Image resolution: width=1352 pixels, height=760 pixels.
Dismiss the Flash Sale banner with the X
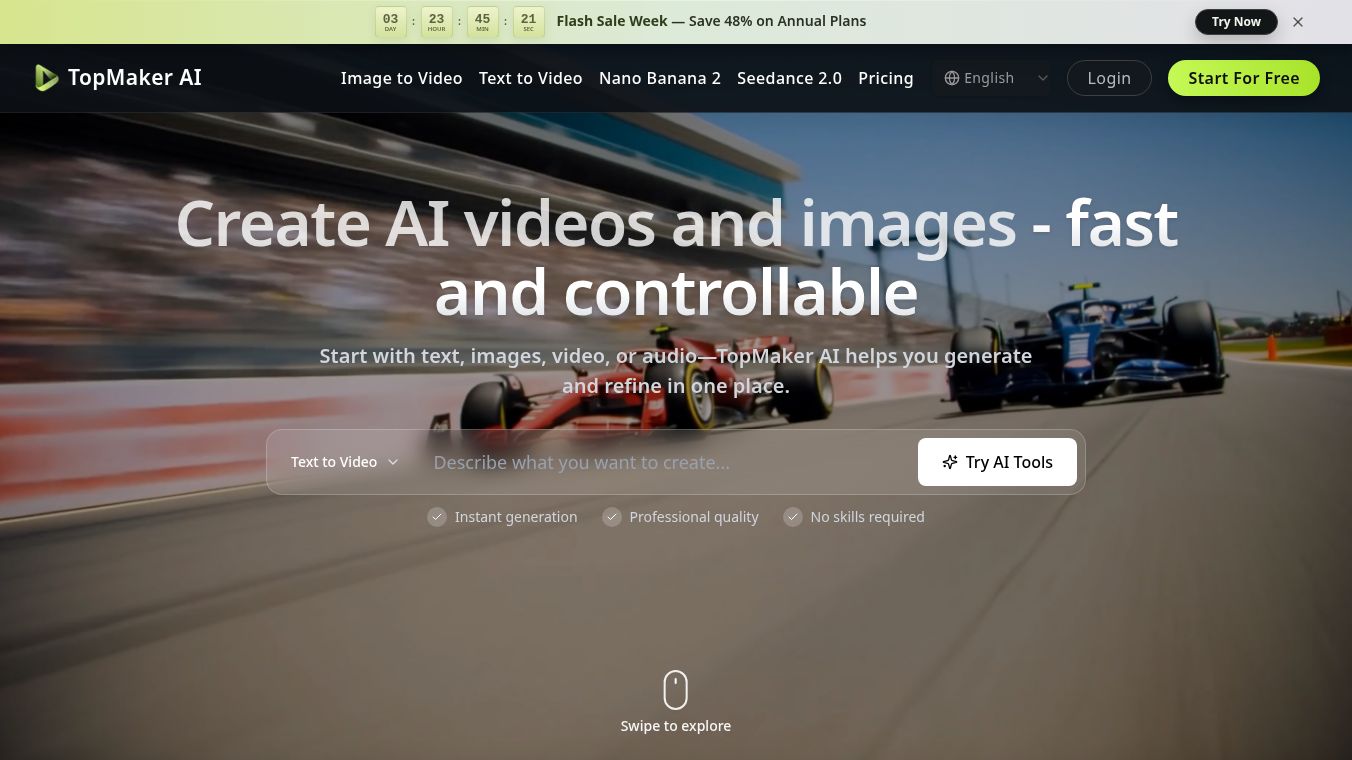click(1297, 21)
